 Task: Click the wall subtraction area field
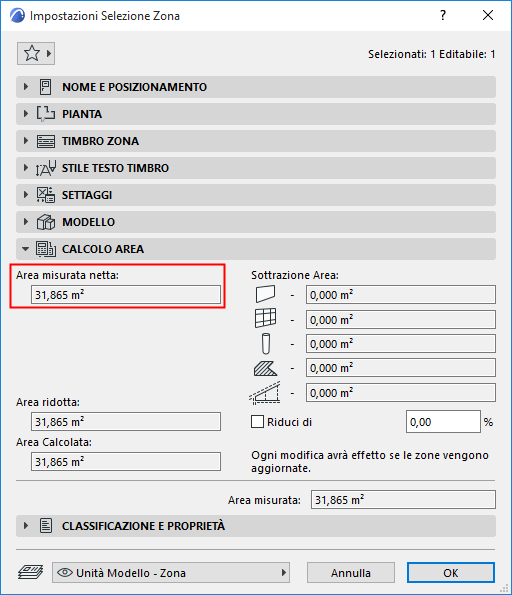click(x=401, y=295)
